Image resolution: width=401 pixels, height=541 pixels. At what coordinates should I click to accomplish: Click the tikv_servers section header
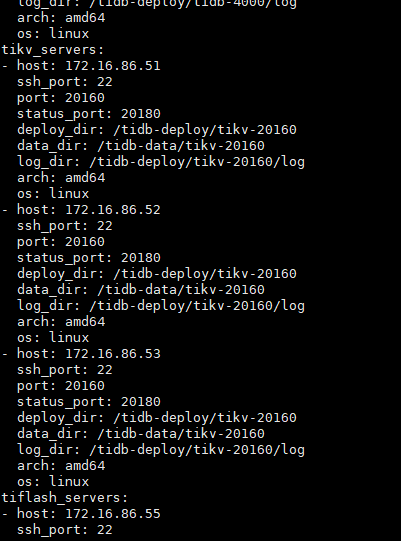53,50
